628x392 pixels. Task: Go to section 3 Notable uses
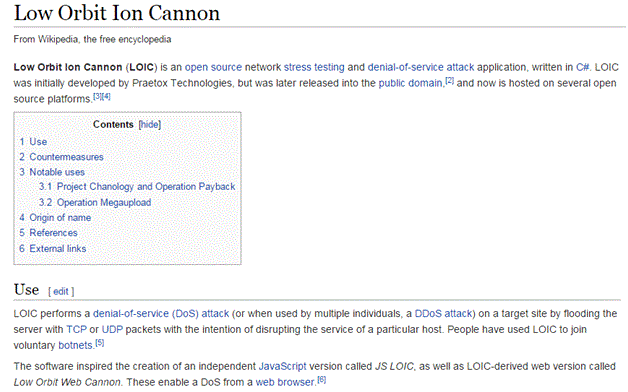tap(52, 172)
